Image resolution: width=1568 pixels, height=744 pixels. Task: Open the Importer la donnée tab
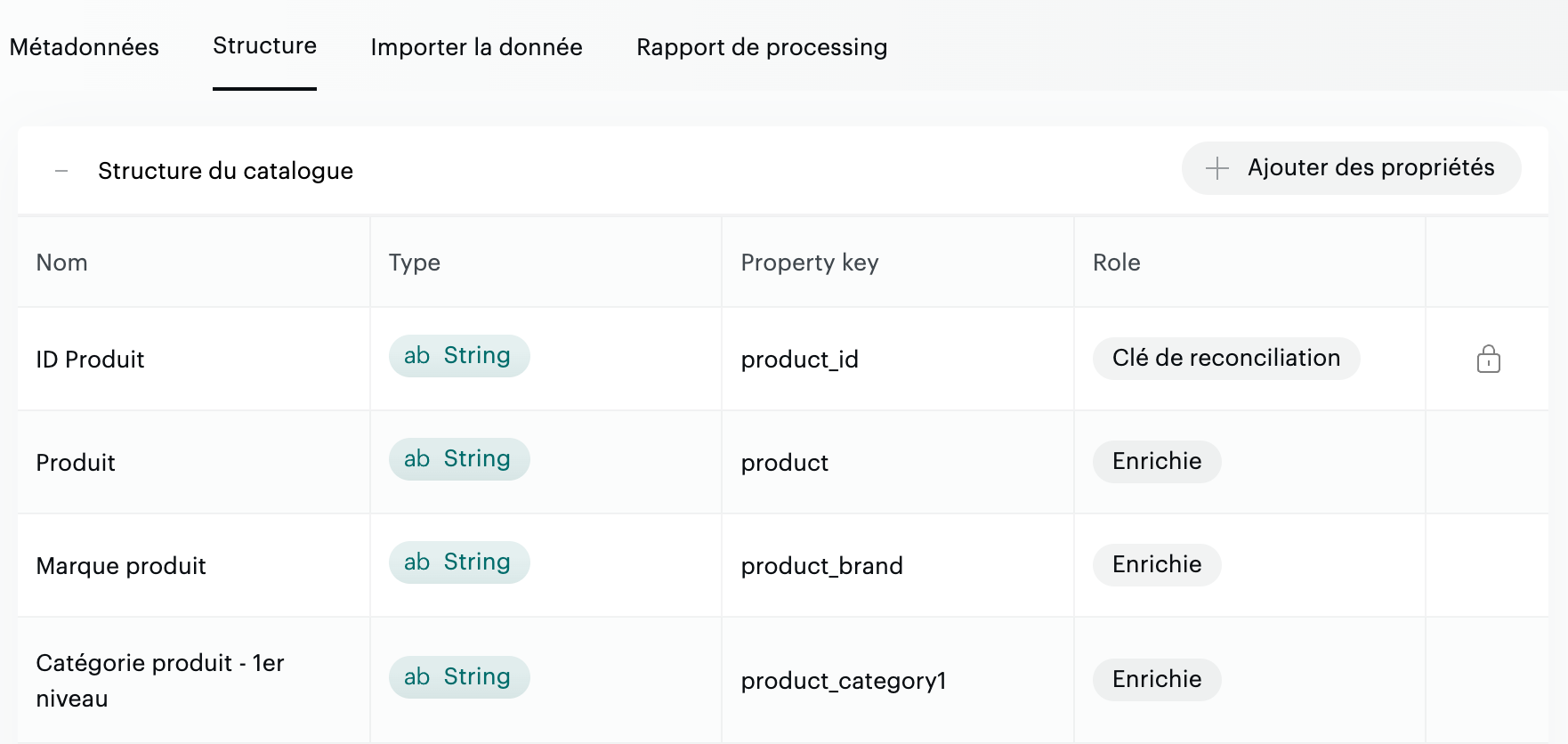(476, 47)
